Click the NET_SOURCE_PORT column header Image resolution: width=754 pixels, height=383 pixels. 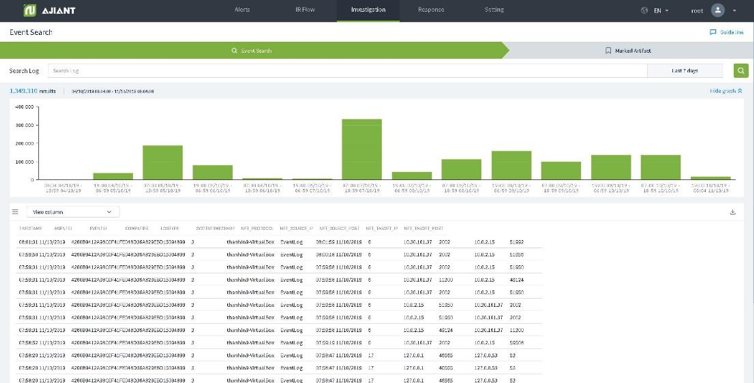[x=338, y=229]
